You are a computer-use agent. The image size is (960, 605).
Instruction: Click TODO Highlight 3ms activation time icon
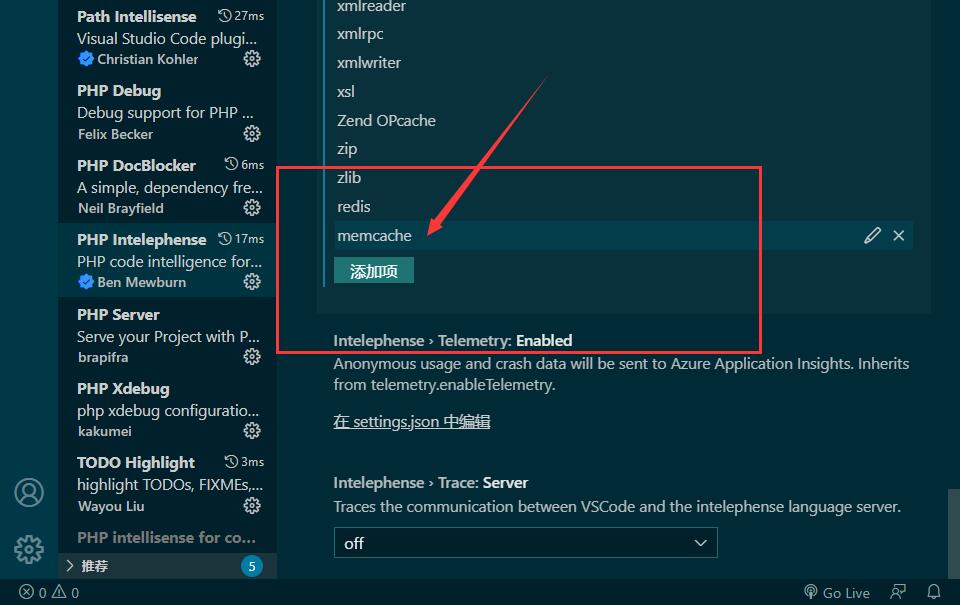click(x=231, y=461)
